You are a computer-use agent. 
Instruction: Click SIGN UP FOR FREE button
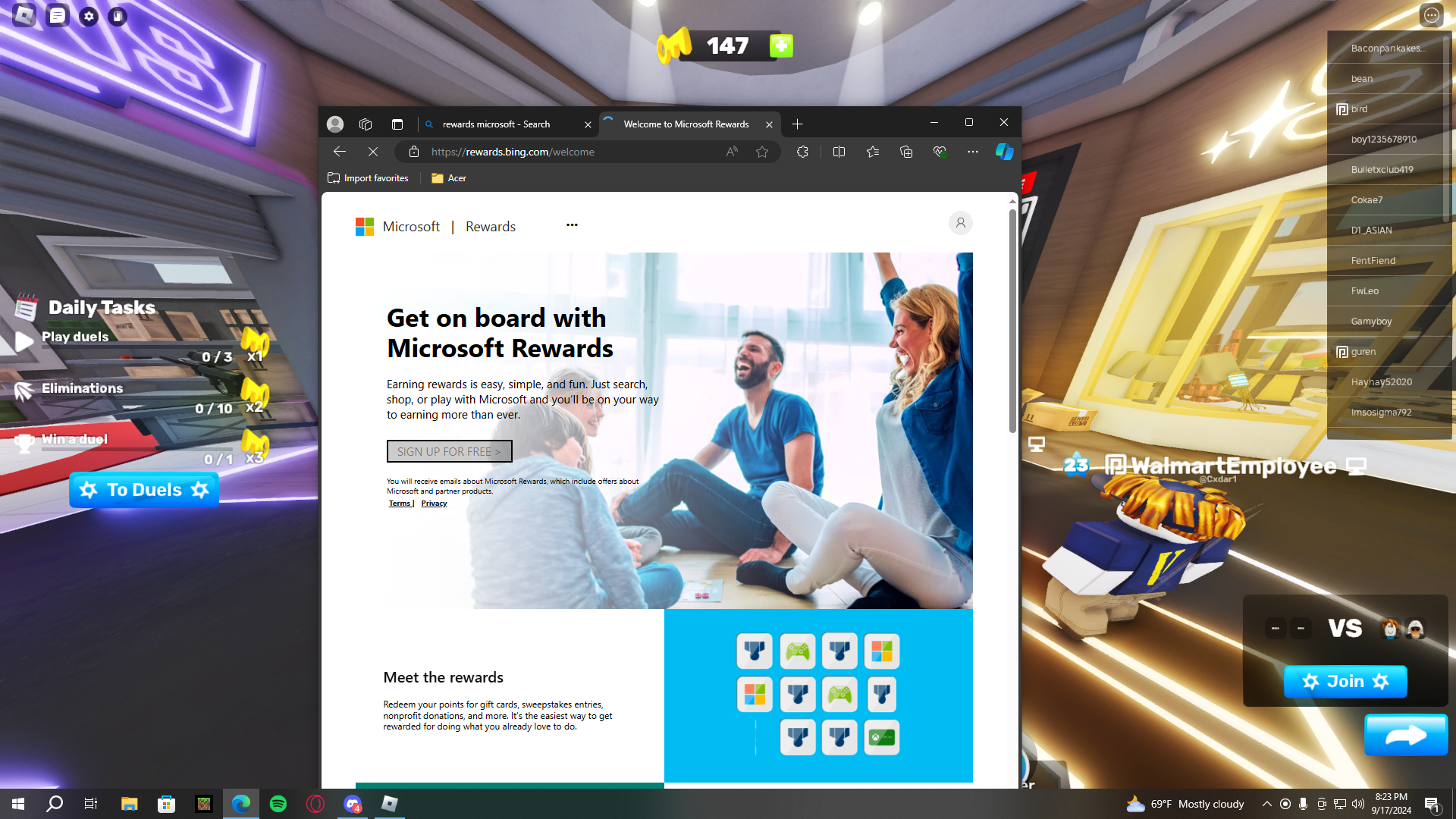point(449,451)
